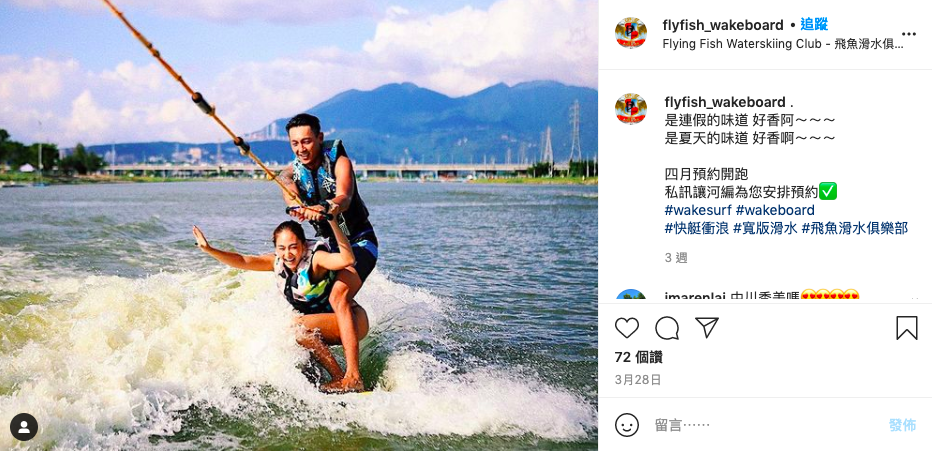Open the #wakesurf hashtag

pos(697,210)
